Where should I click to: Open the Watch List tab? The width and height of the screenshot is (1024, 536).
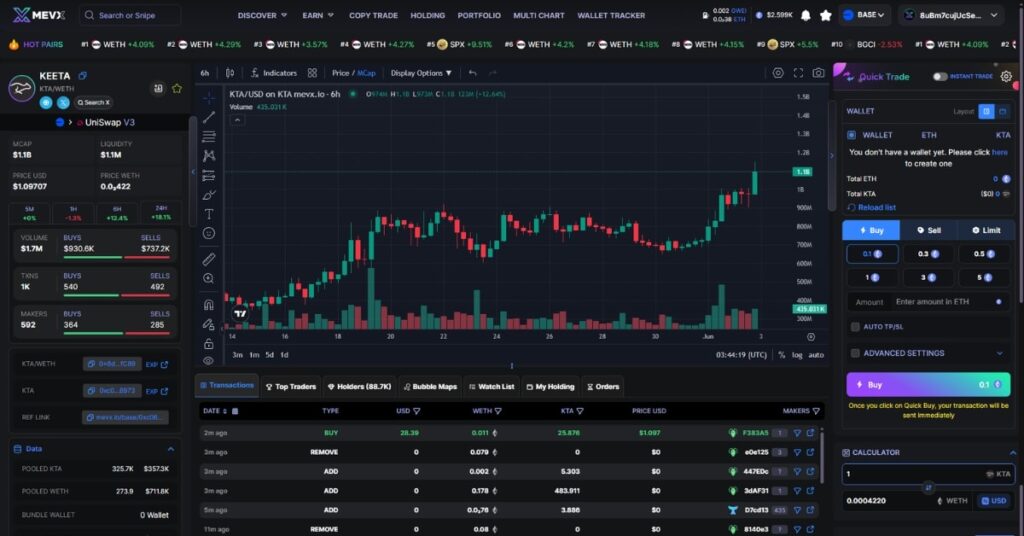tap(491, 386)
